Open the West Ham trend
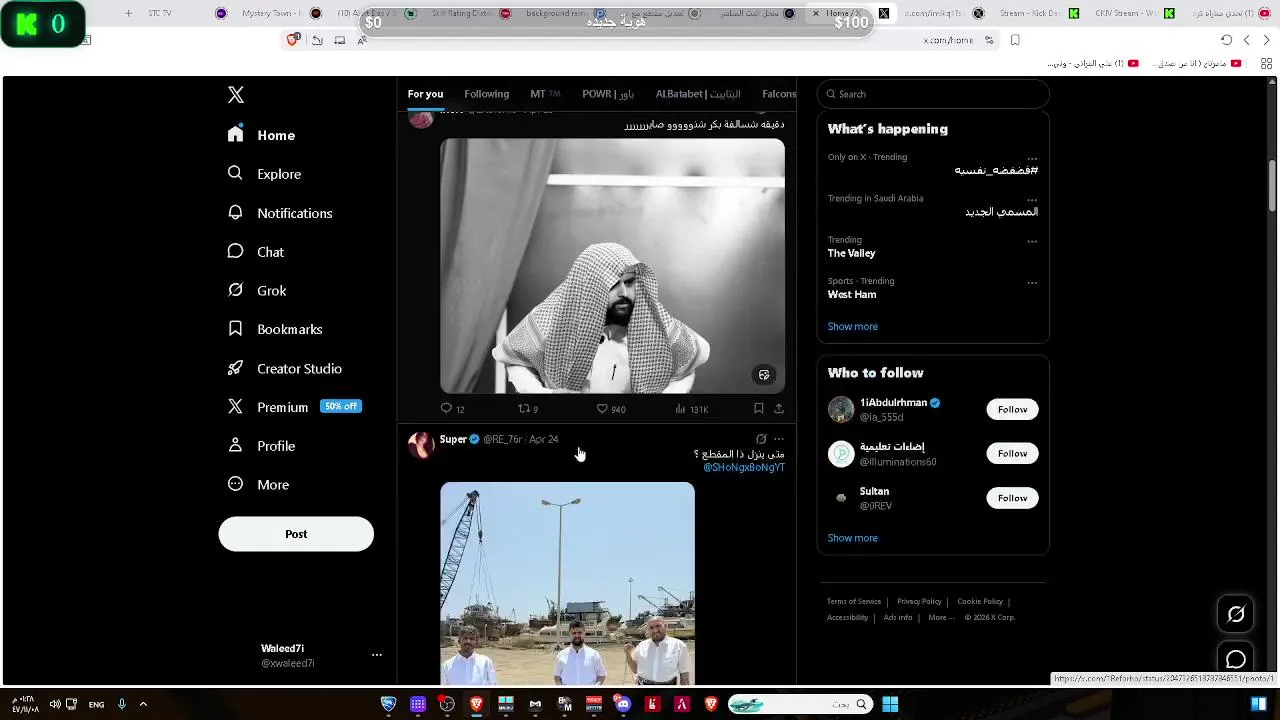This screenshot has width=1280, height=720. coord(852,295)
